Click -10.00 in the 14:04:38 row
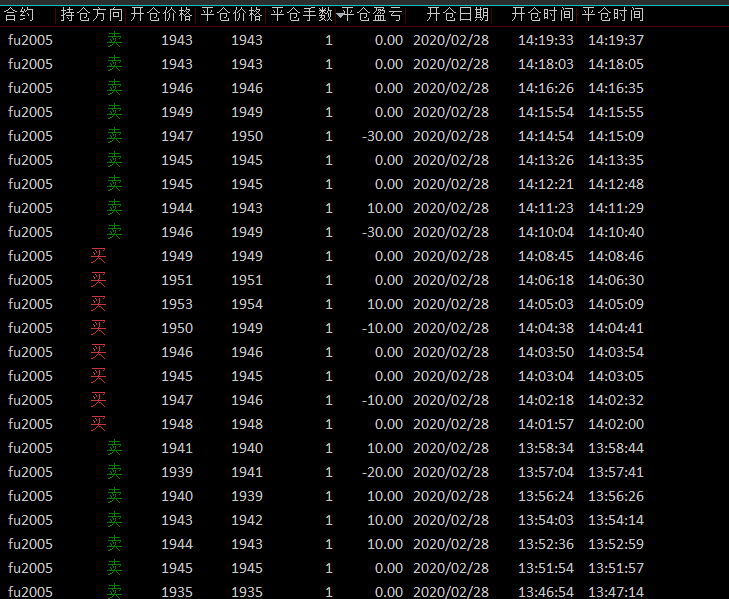729x599 pixels. point(382,328)
